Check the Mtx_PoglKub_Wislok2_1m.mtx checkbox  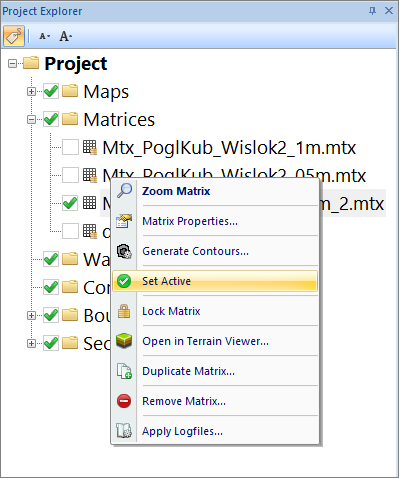point(70,147)
